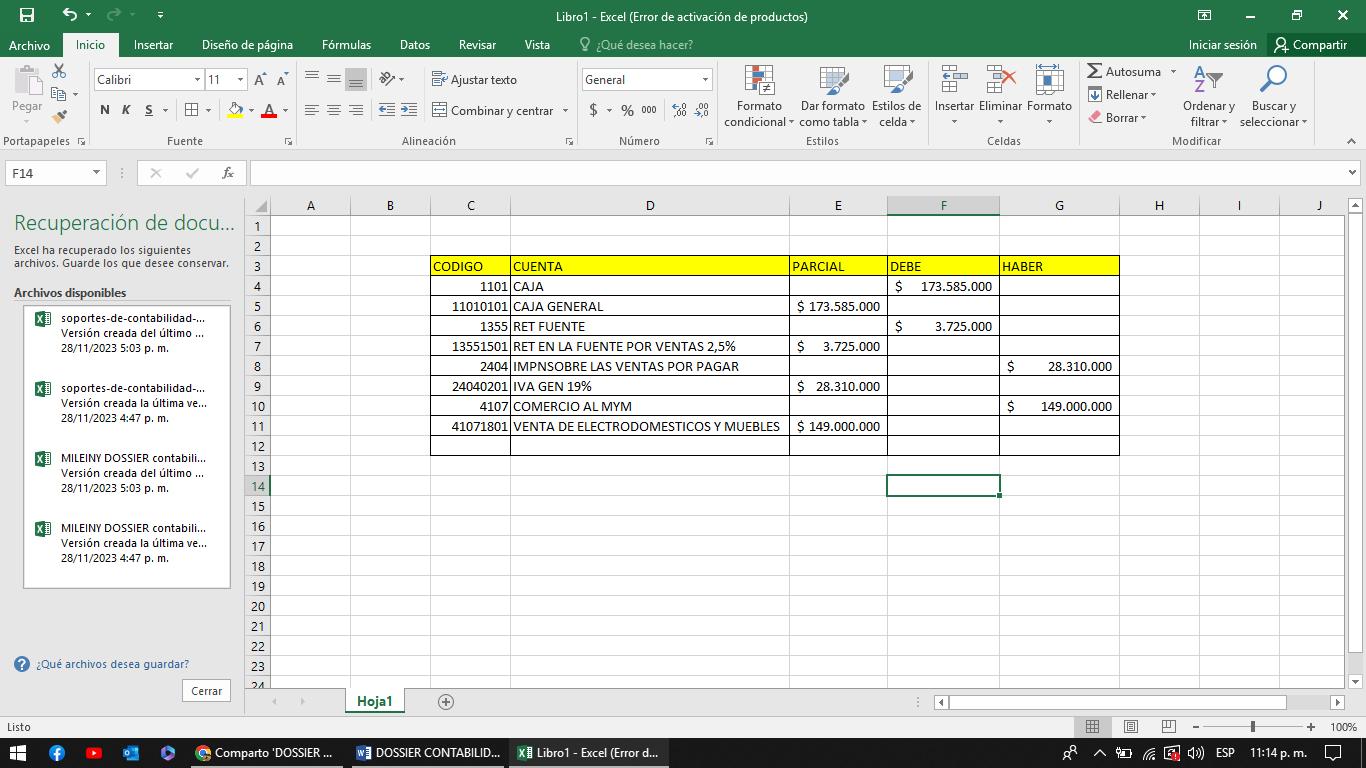
Task: Increase font size with the large A icon
Action: click(260, 79)
